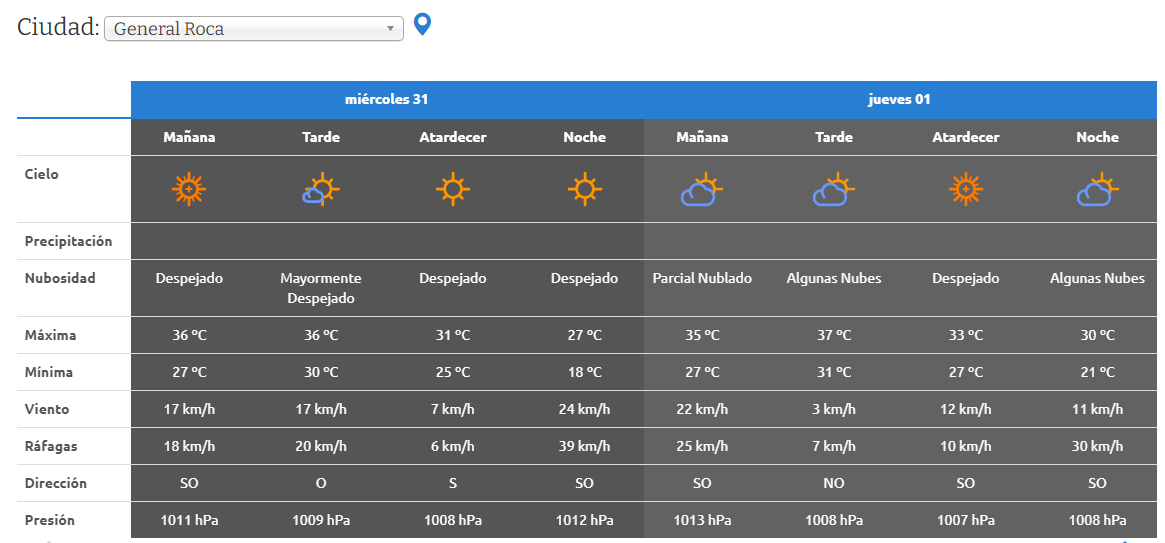Select the miércoles 31 day header
The image size is (1165, 543).
point(386,100)
